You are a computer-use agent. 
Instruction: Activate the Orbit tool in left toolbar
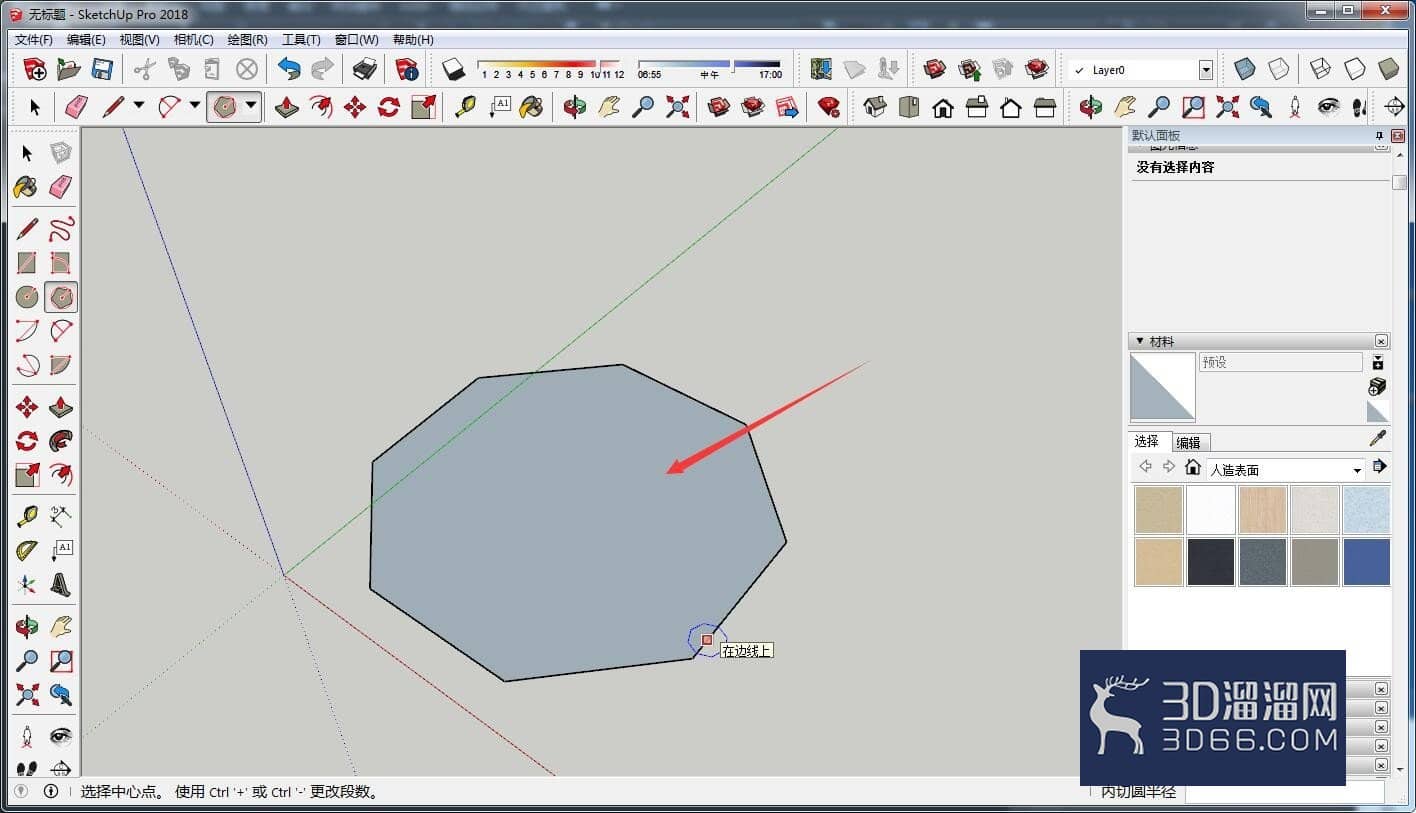click(x=27, y=627)
